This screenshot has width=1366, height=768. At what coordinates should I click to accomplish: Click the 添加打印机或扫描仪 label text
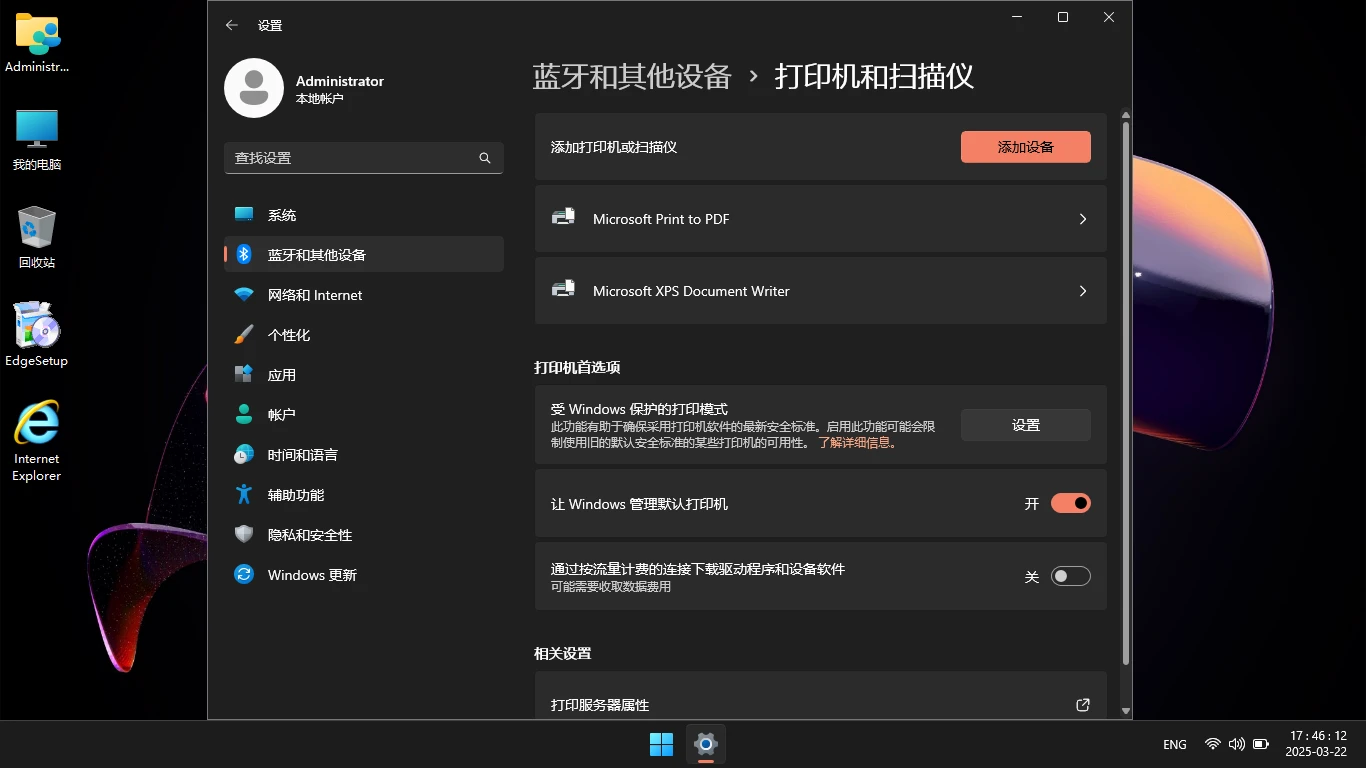pyautogui.click(x=614, y=147)
